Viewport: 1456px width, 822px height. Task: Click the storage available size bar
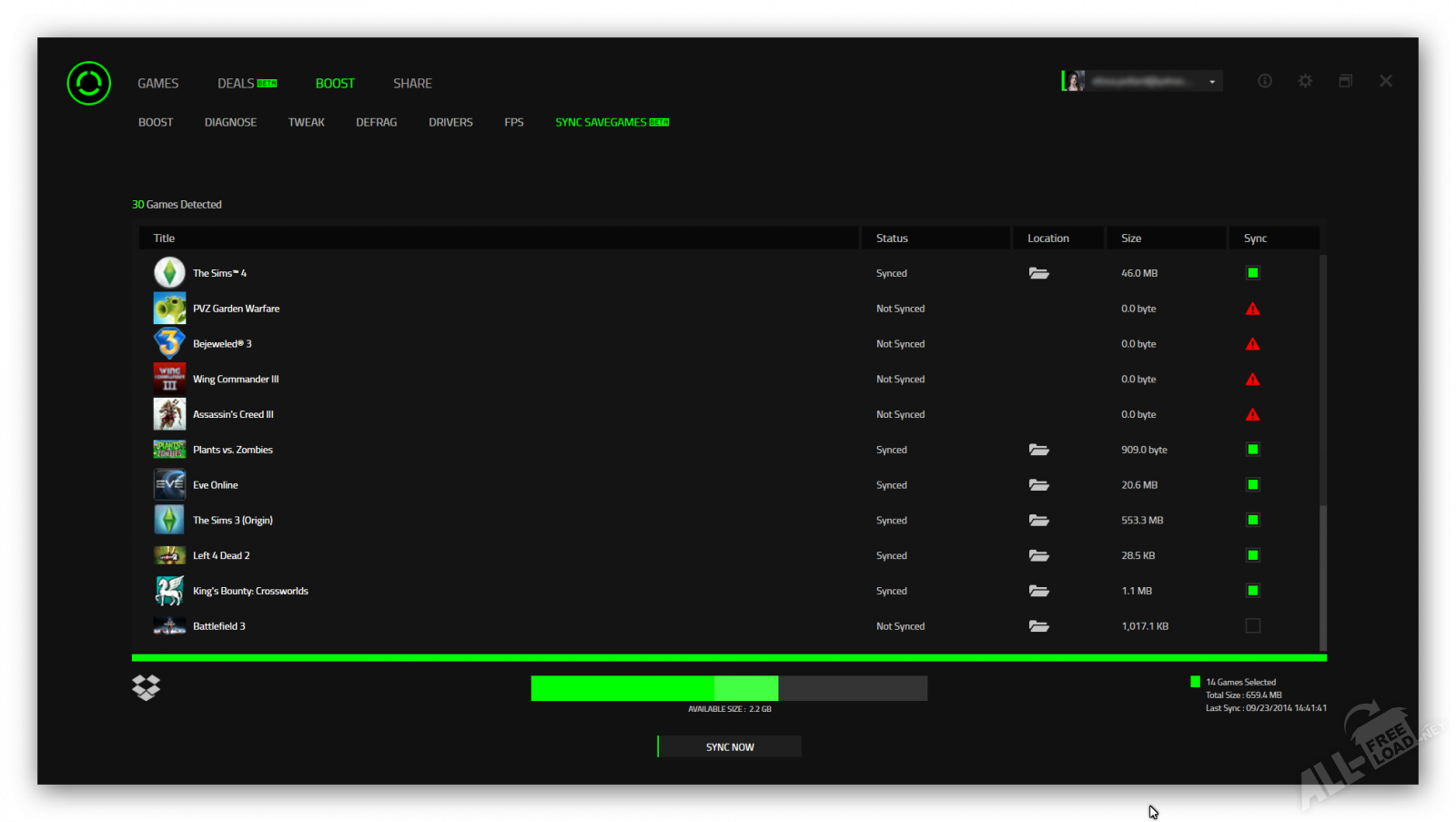(x=729, y=688)
